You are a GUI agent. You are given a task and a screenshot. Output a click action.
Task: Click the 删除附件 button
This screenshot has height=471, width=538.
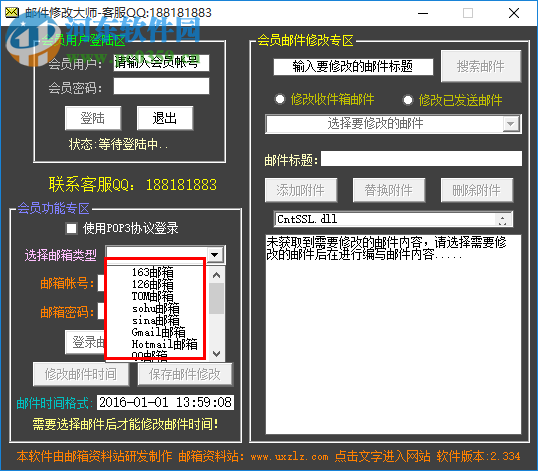[x=477, y=190]
